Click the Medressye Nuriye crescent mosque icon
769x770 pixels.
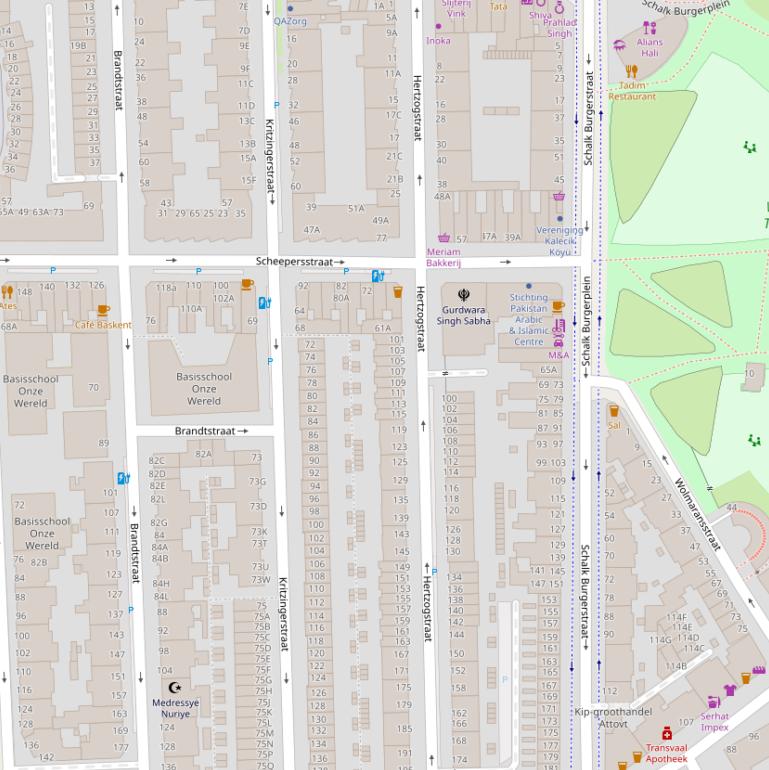pos(175,688)
